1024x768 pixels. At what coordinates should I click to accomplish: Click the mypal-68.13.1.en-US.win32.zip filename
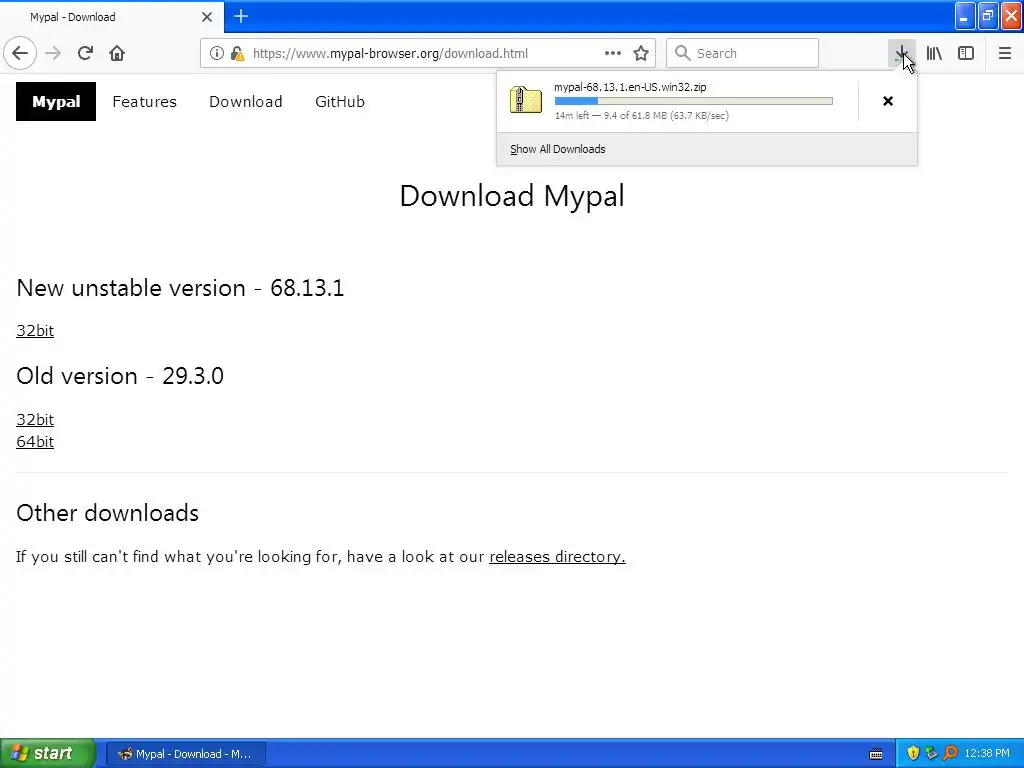(x=630, y=87)
